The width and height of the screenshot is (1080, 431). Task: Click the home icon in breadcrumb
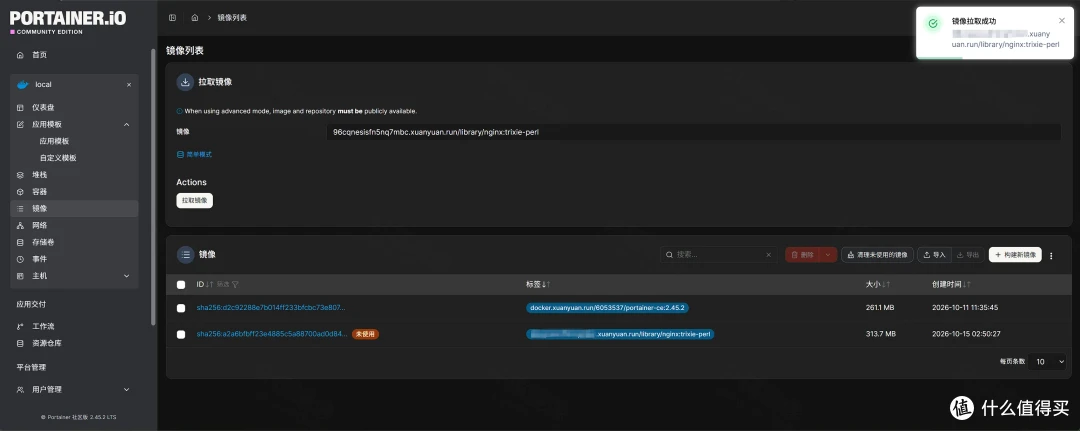click(195, 17)
